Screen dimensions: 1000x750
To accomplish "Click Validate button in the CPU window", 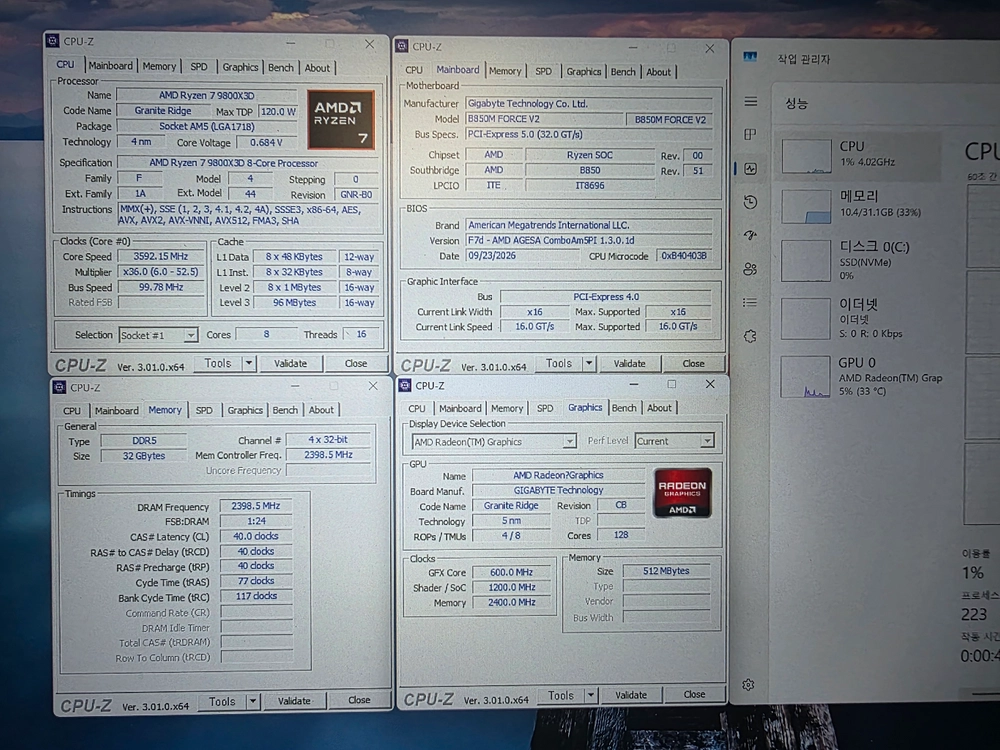I will [291, 364].
